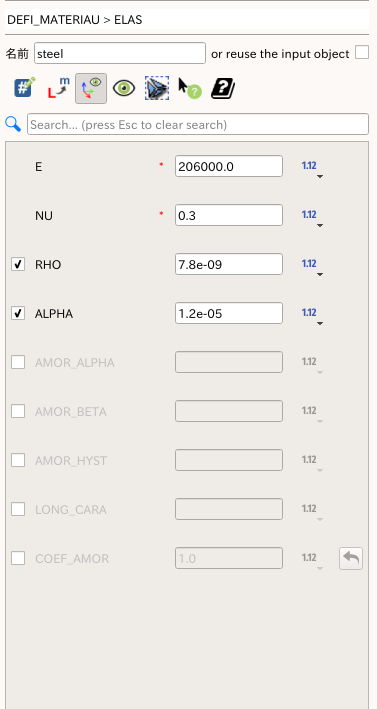Click the AMOR_HYST parameter label

[71, 461]
